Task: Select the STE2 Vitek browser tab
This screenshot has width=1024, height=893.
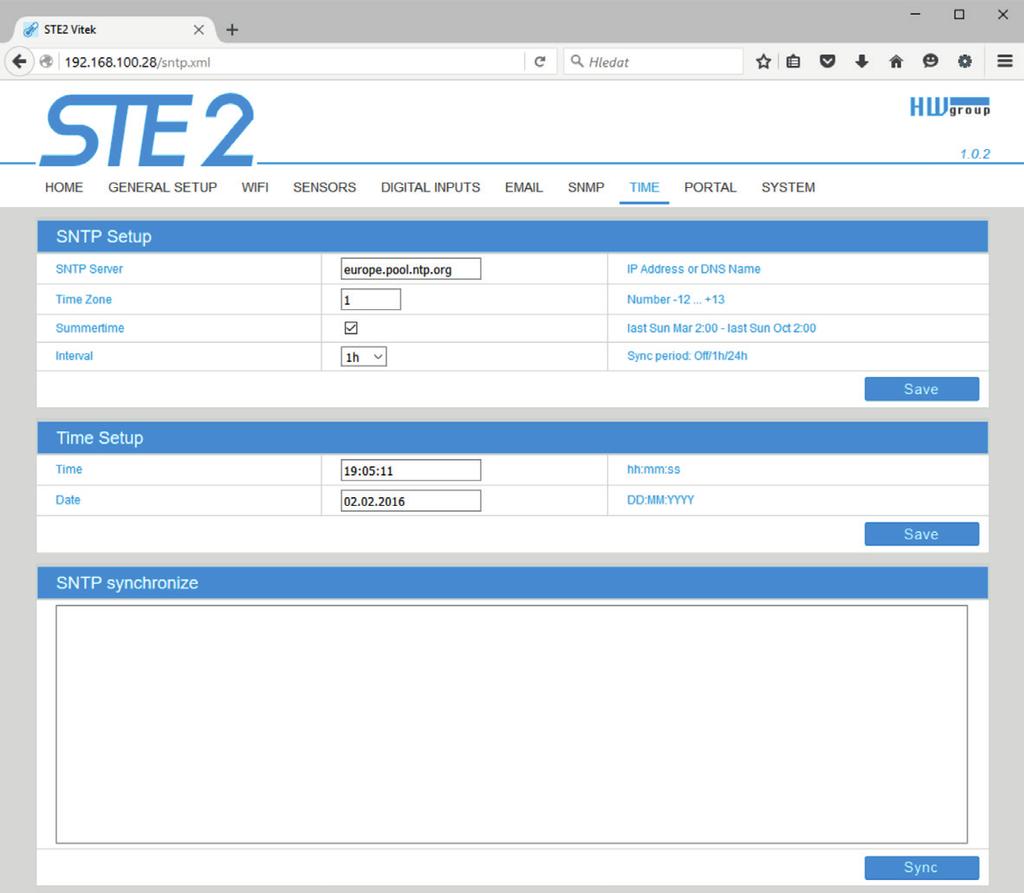Action: click(114, 29)
